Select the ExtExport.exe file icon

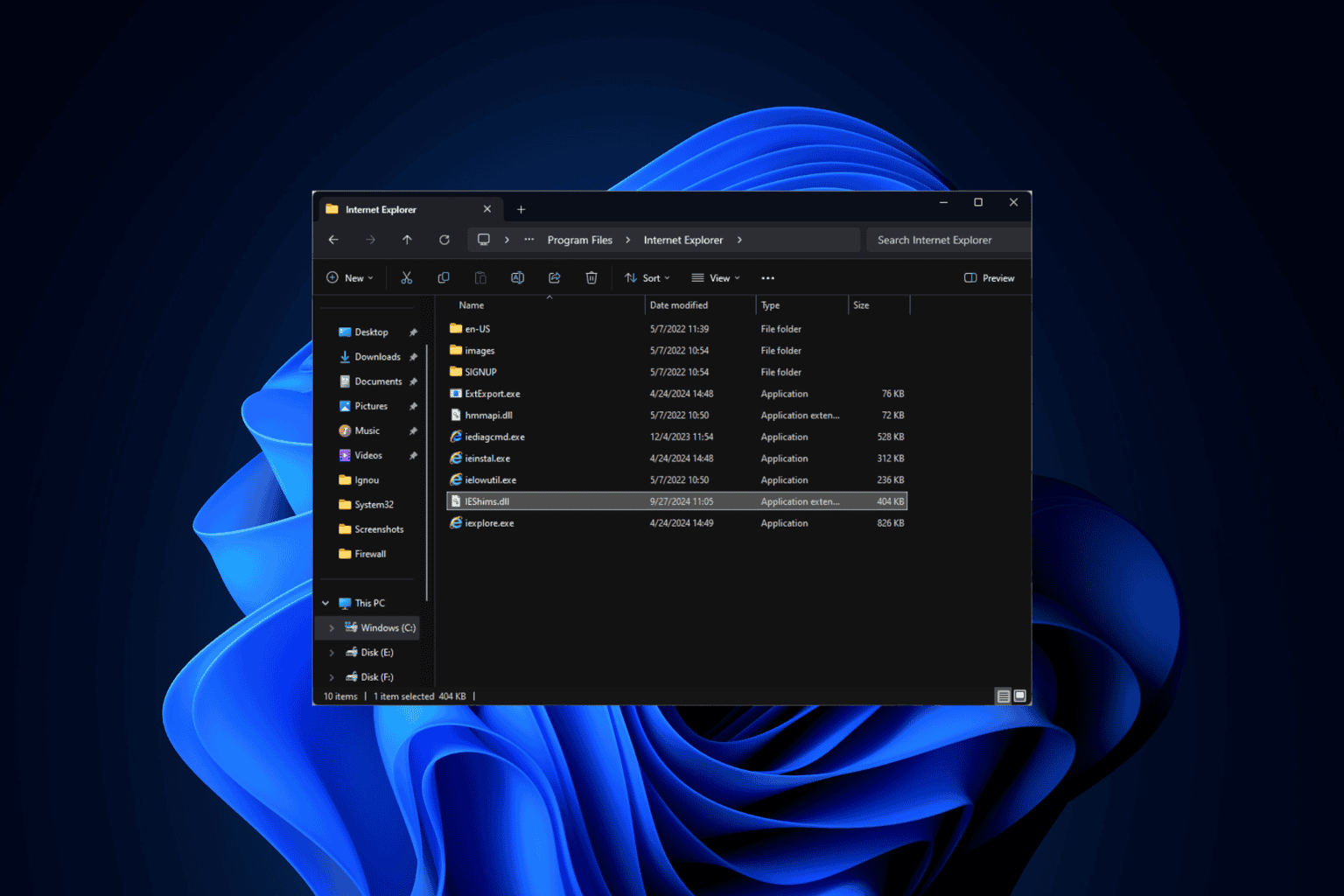(x=456, y=394)
